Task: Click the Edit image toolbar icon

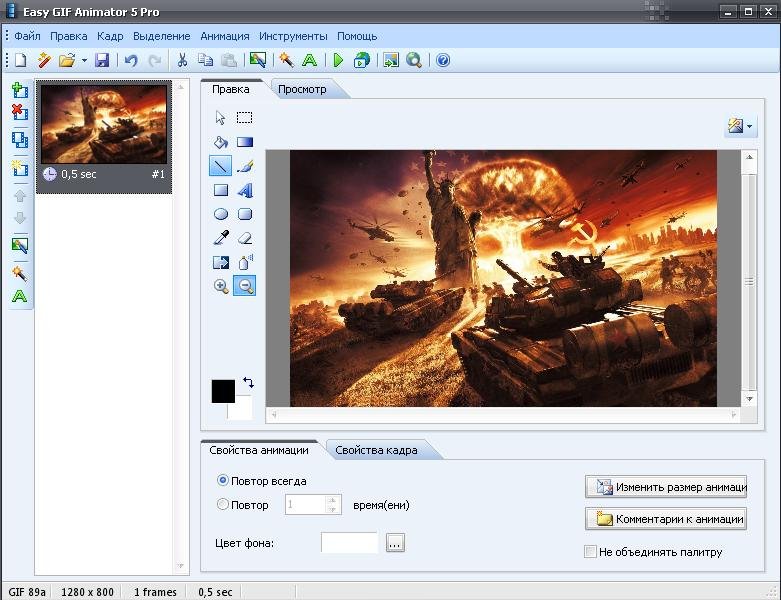Action: (258, 60)
